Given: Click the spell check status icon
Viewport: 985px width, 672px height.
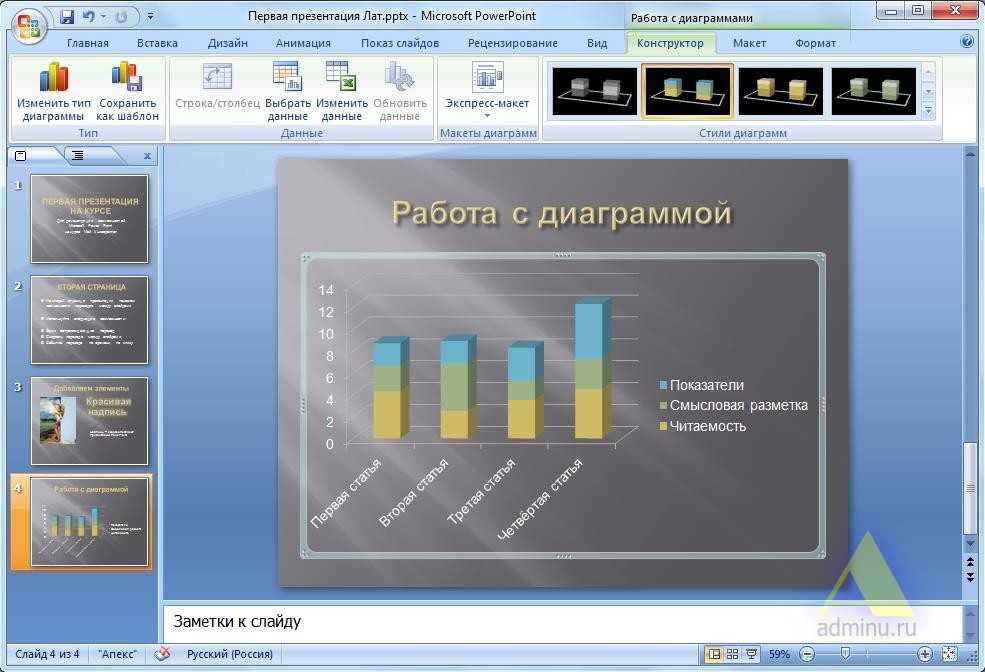Looking at the screenshot, I should (x=163, y=654).
